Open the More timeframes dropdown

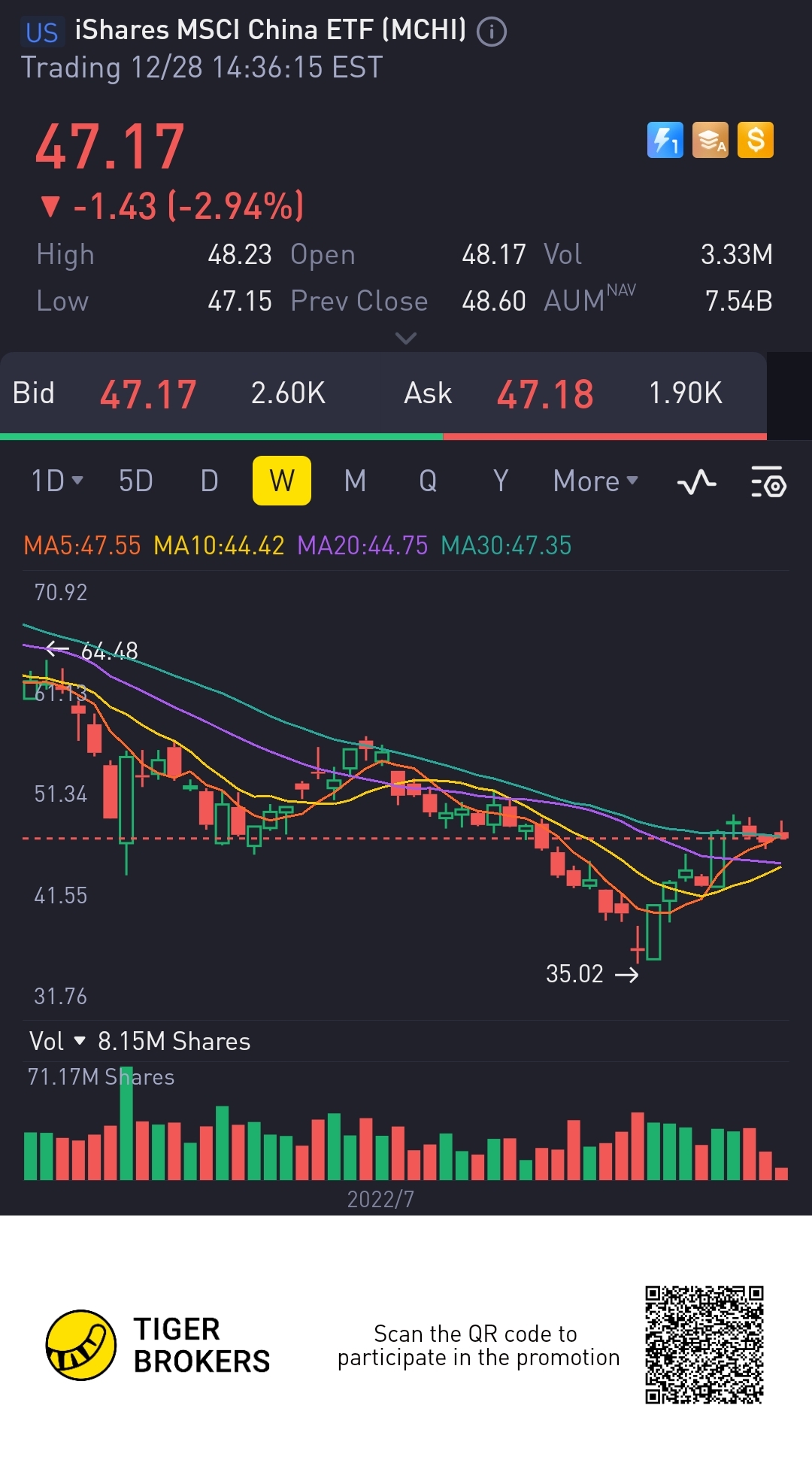click(595, 481)
